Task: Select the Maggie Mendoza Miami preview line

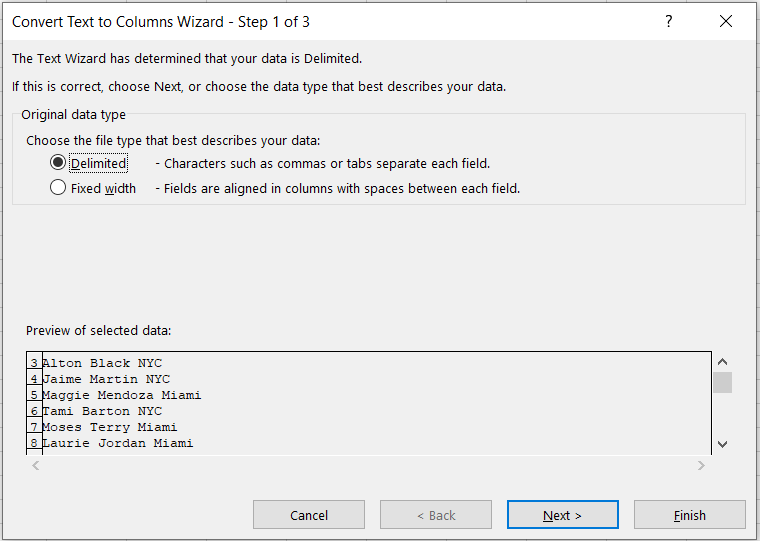Action: (x=121, y=395)
